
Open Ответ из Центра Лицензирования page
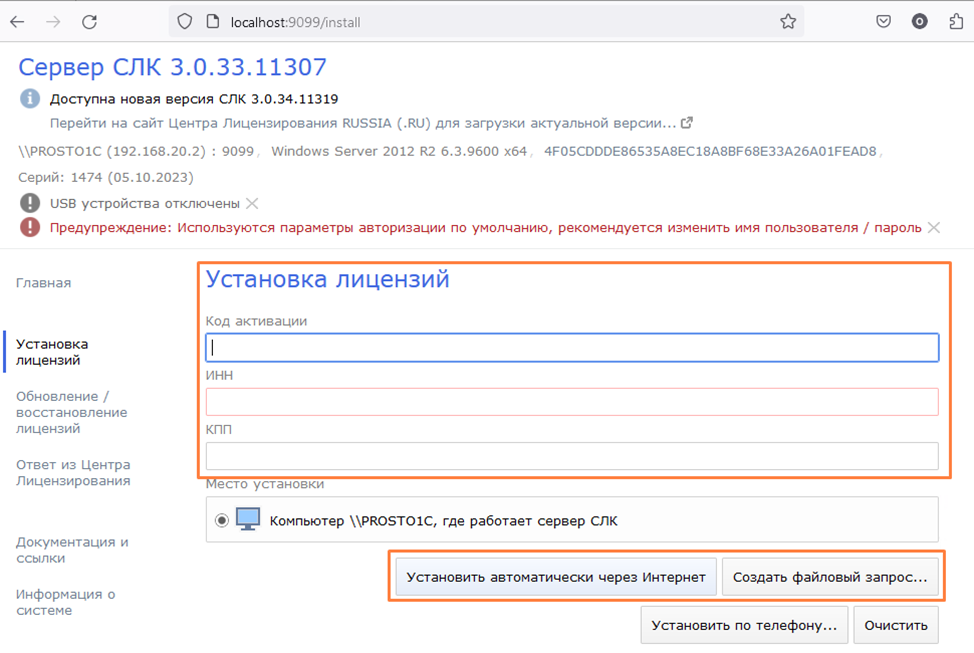[73, 472]
